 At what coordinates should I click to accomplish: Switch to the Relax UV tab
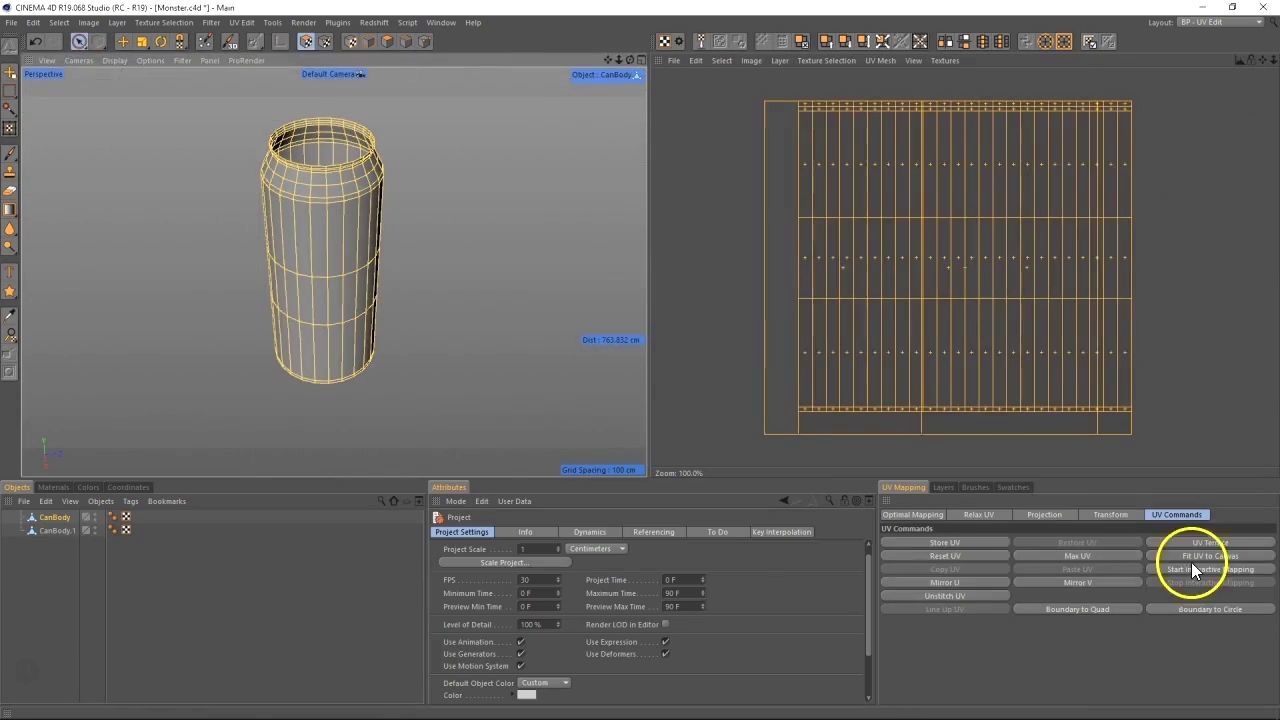[978, 515]
